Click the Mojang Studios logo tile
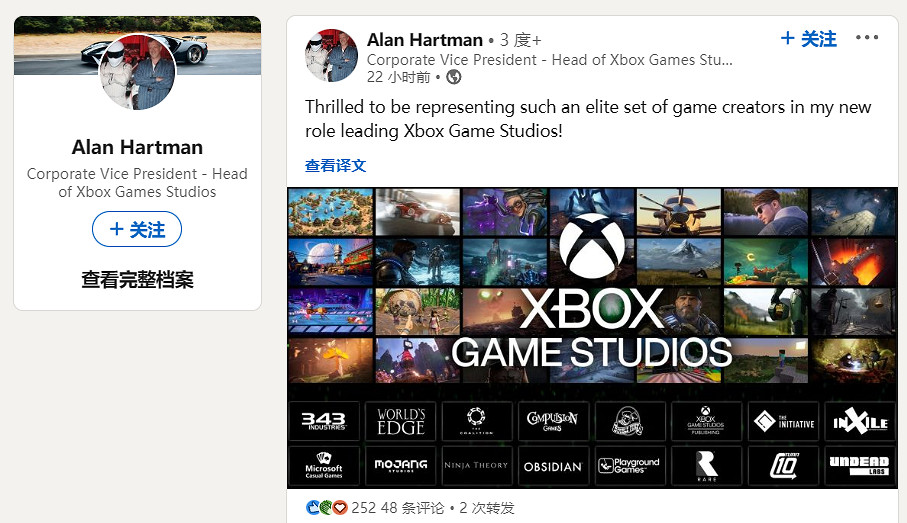This screenshot has width=907, height=523. [400, 465]
